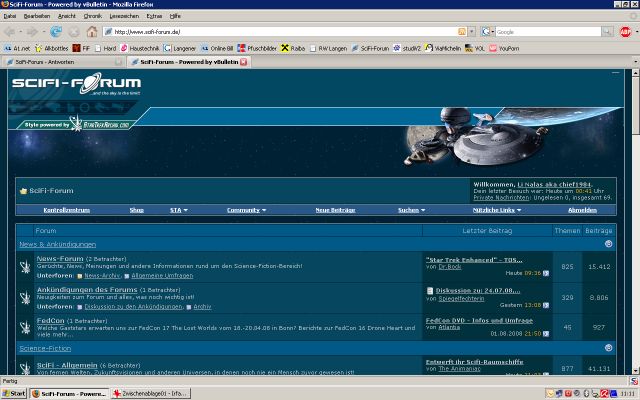This screenshot has width=640, height=400.
Task: Click the News-Forum status icon
Action: coord(26,265)
